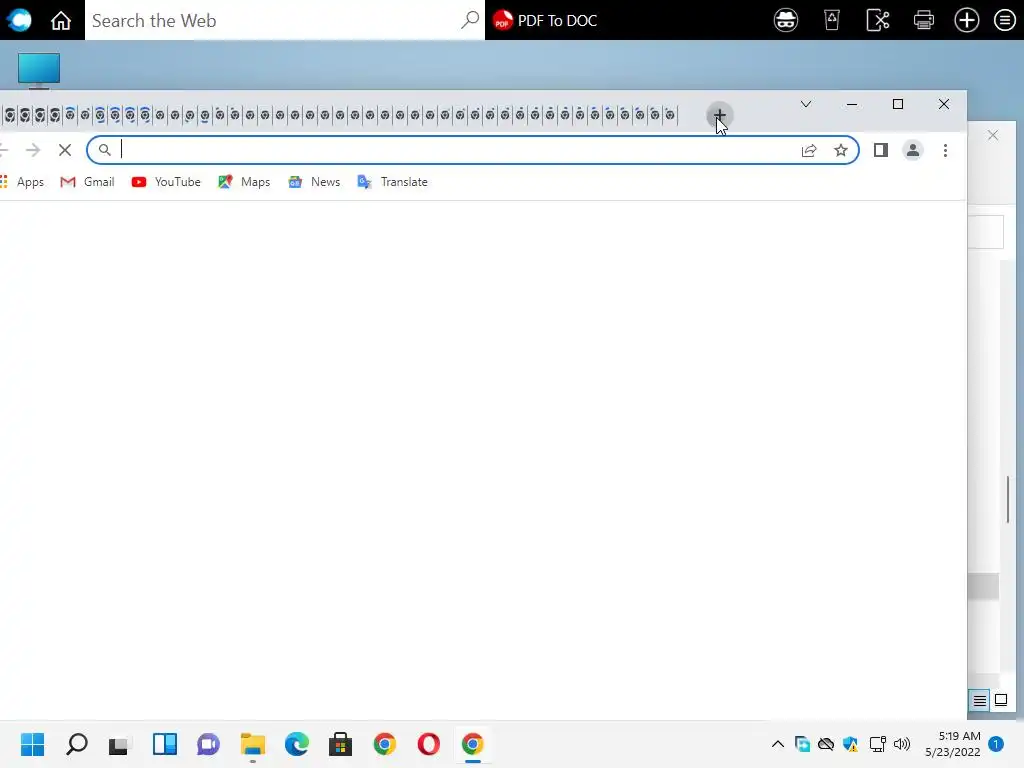This screenshot has width=1024, height=768.
Task: Open the hamburger menu in top bar
Action: point(1004,20)
